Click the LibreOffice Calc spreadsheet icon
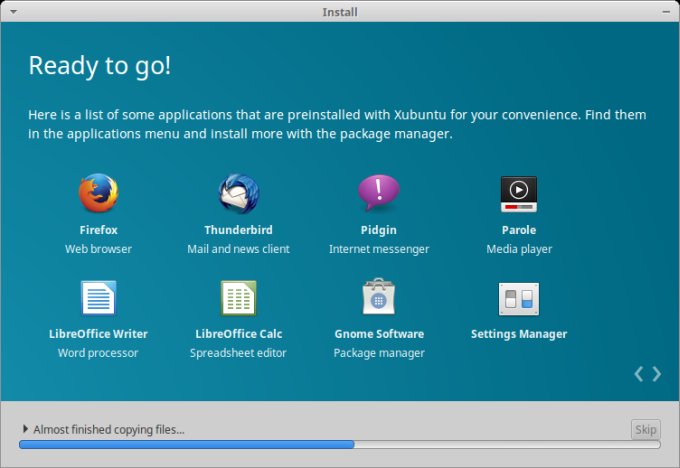The height and width of the screenshot is (468, 680). [239, 298]
